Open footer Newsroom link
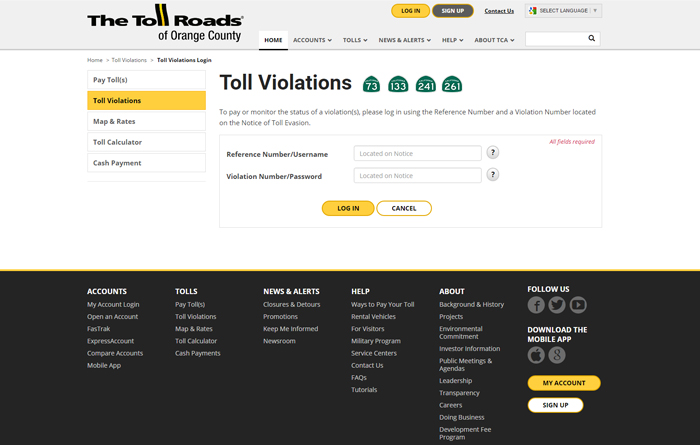Viewport: 700px width, 445px height. pos(279,341)
